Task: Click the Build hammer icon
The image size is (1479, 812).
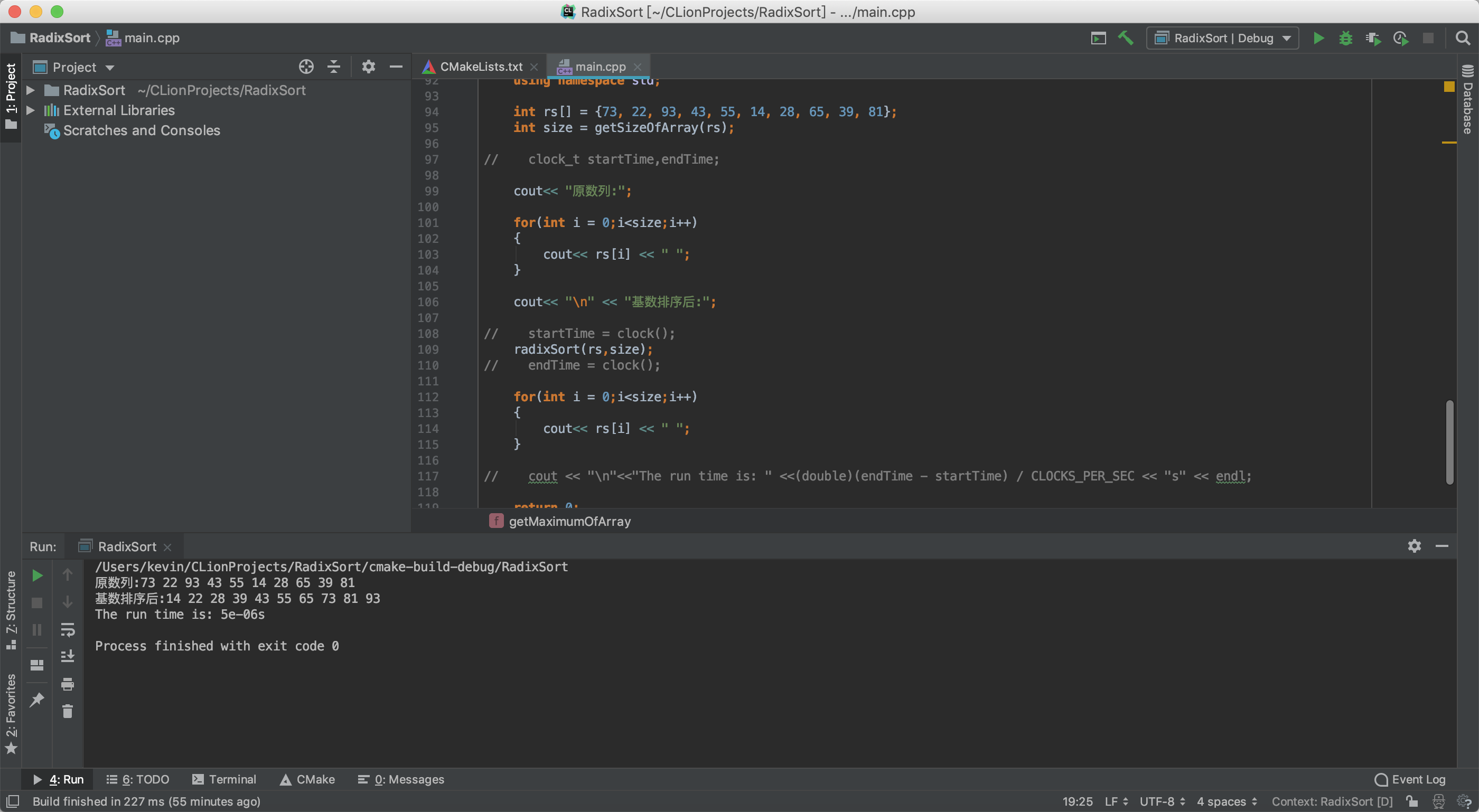Action: 1125,39
